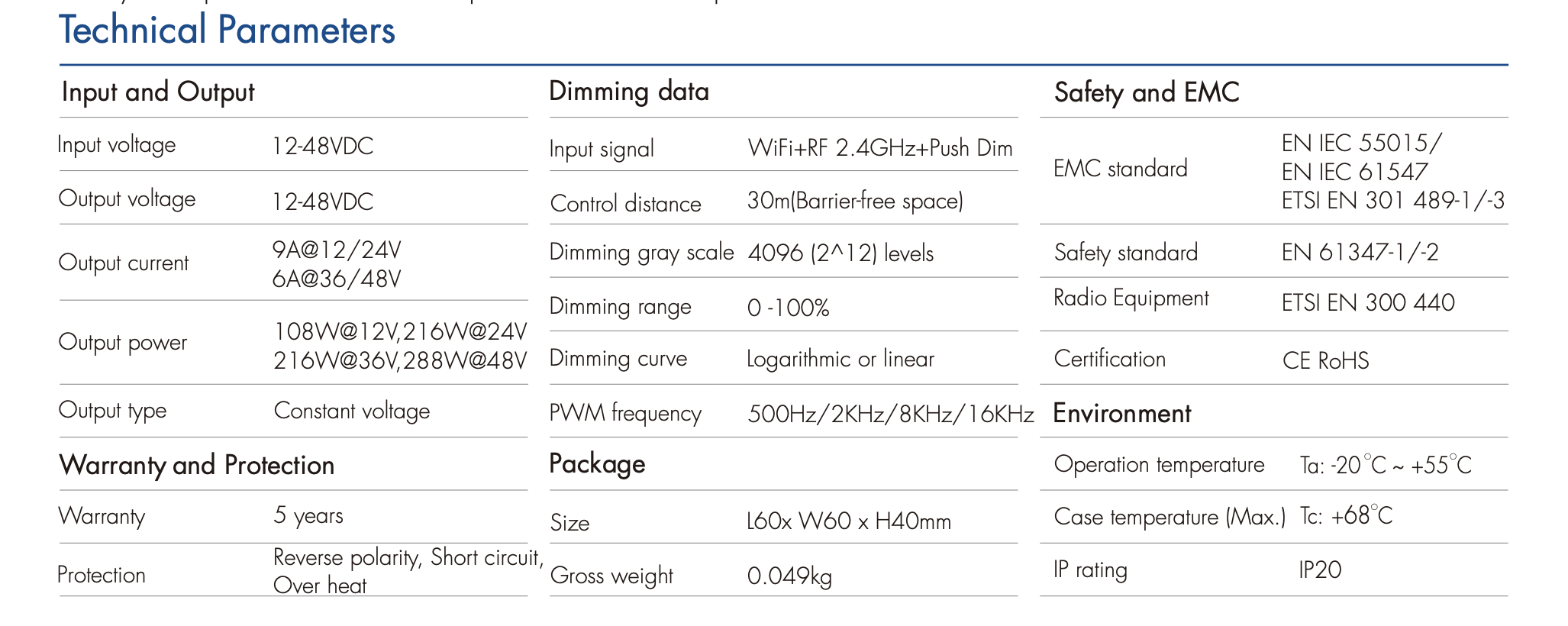This screenshot has height=626, width=1568.
Task: Select the L60x W60 x H40mm size value
Action: click(849, 522)
